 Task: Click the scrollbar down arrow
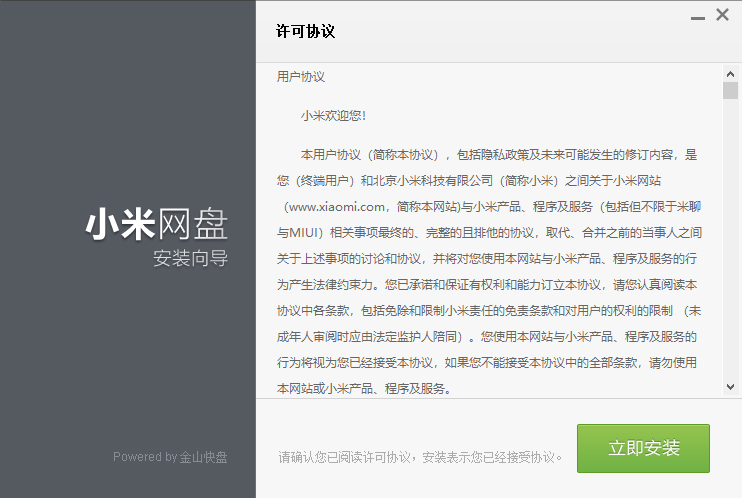pyautogui.click(x=730, y=387)
